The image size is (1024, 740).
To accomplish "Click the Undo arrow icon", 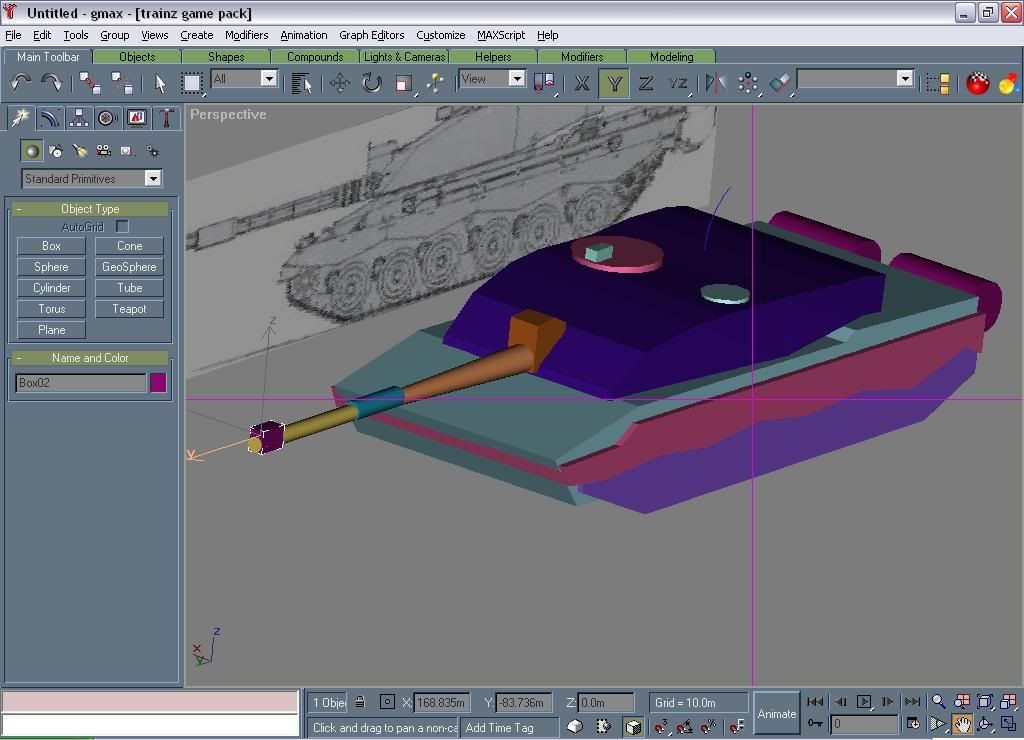I will (21, 83).
